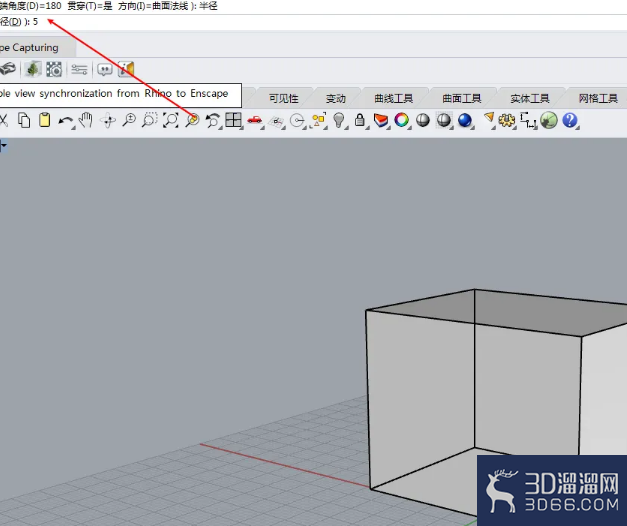Click the Zoom selected icon
627x526 pixels.
tap(192, 120)
